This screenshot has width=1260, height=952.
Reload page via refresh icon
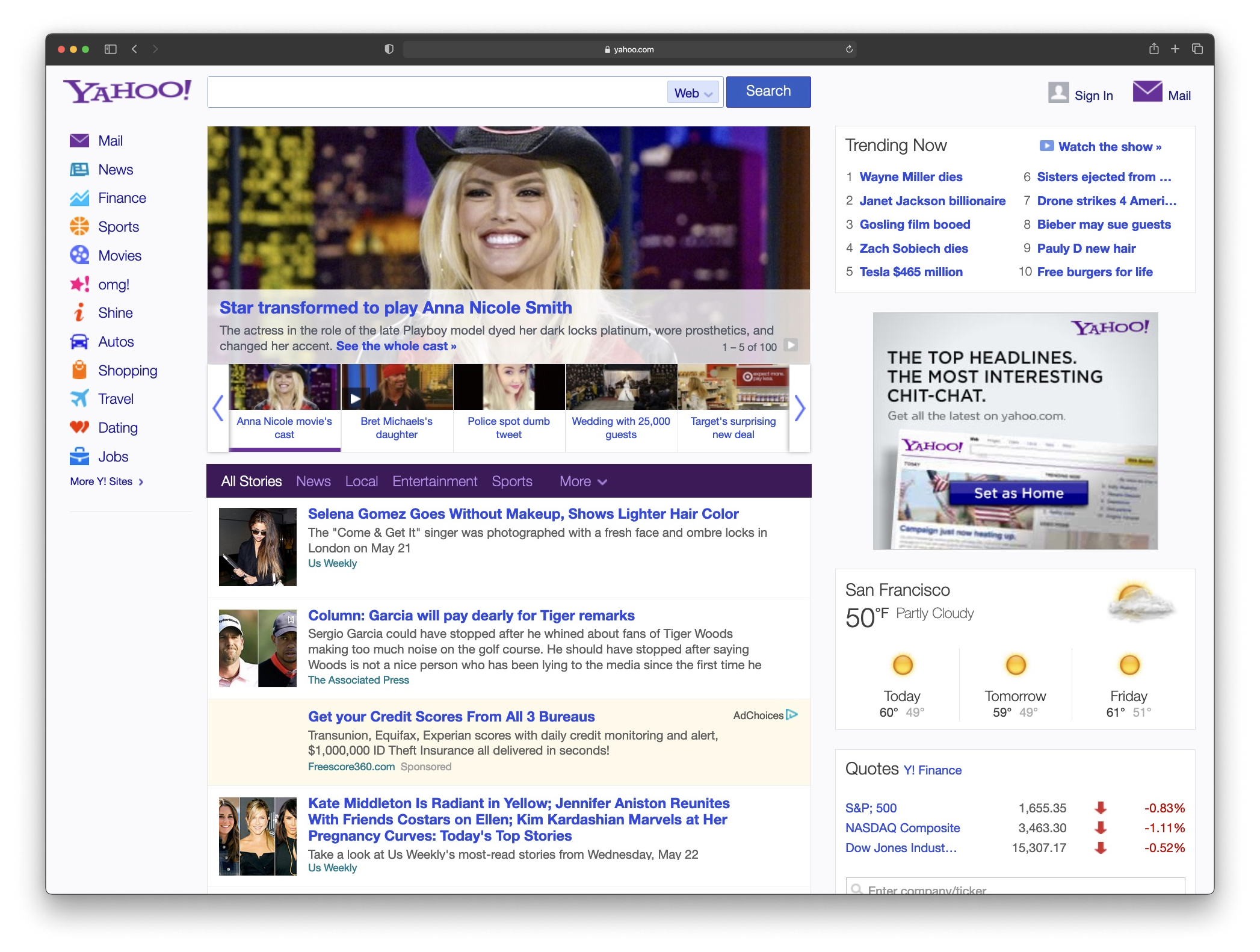(x=849, y=49)
